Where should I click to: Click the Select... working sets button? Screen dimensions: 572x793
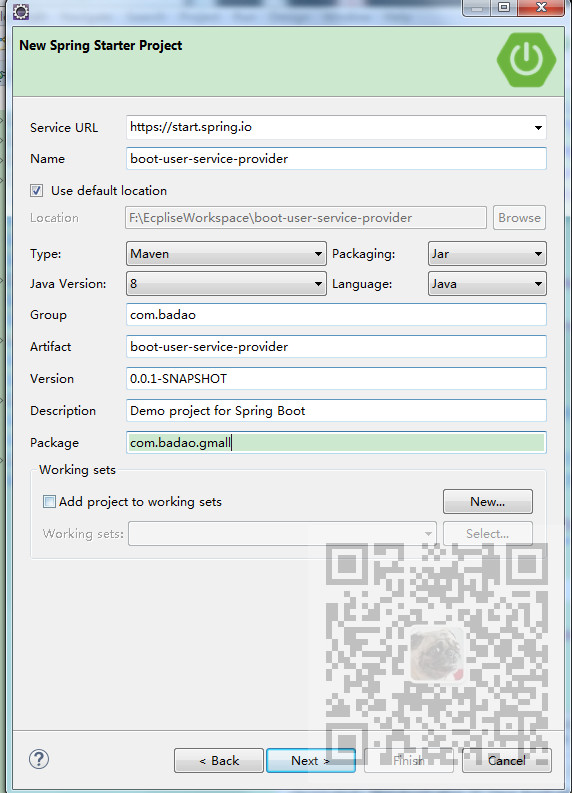pos(488,534)
